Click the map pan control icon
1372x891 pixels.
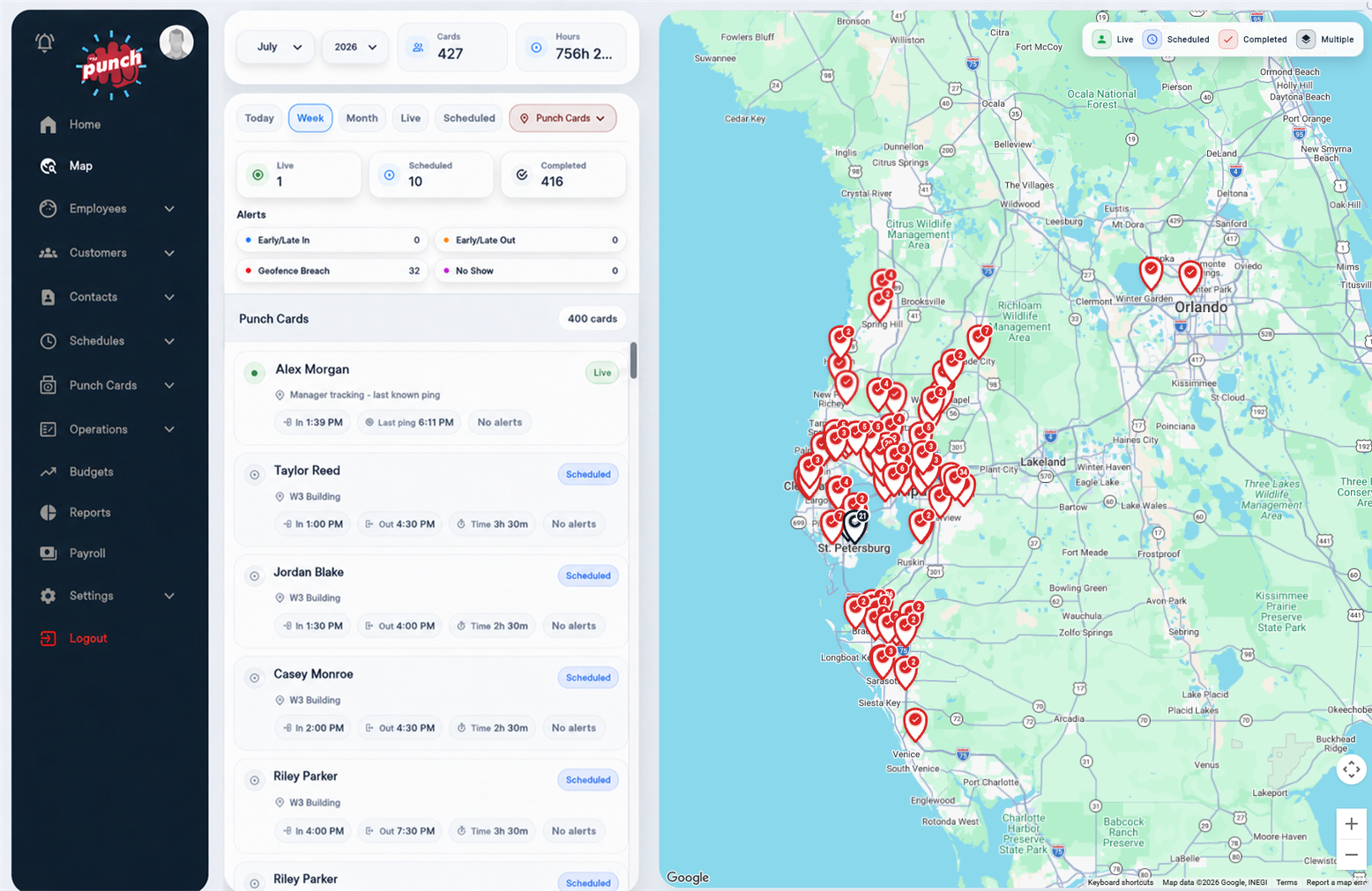tap(1351, 769)
